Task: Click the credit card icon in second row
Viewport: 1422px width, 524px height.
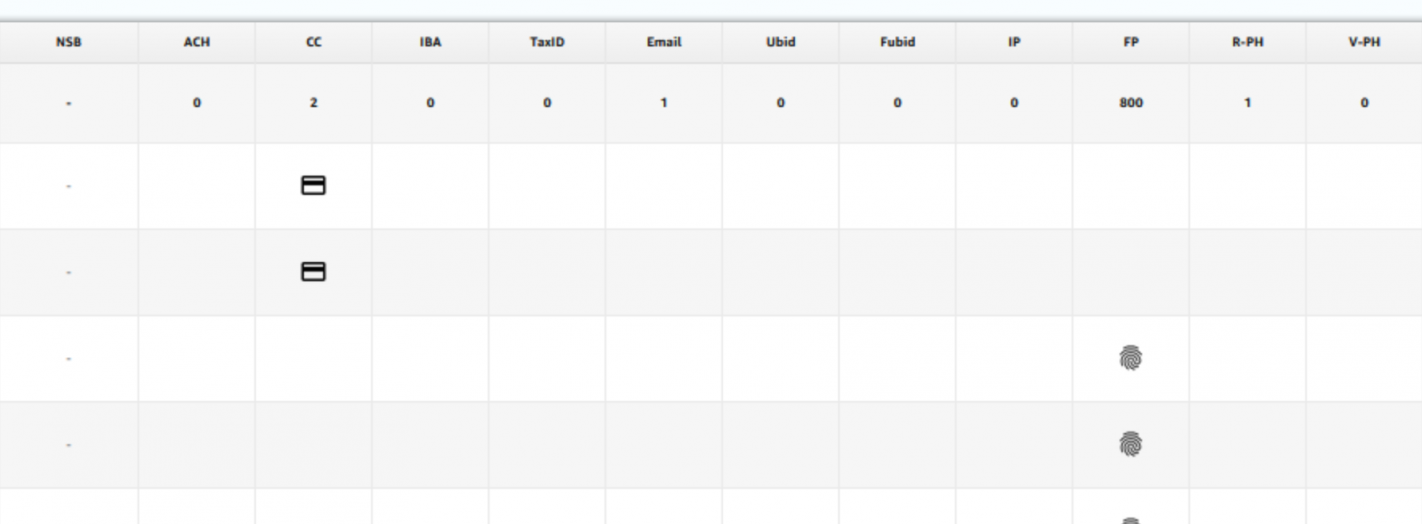Action: (314, 271)
